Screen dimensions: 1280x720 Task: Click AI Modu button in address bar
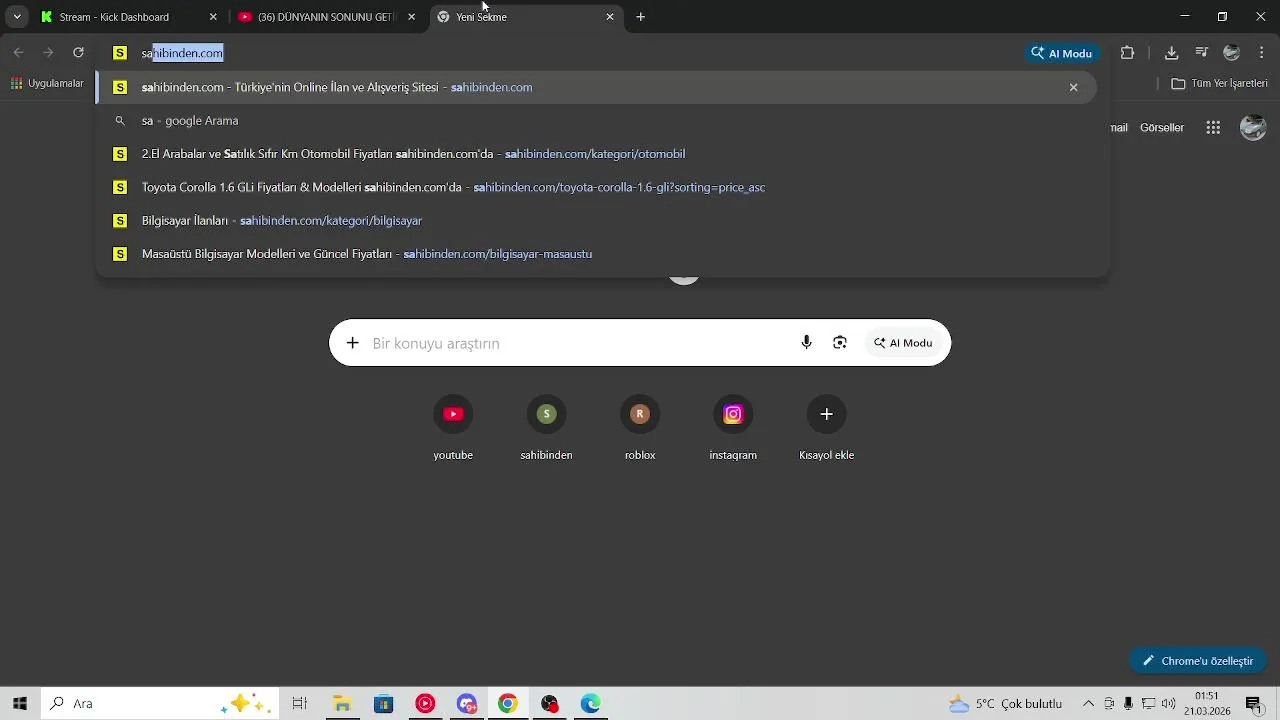click(x=1062, y=53)
